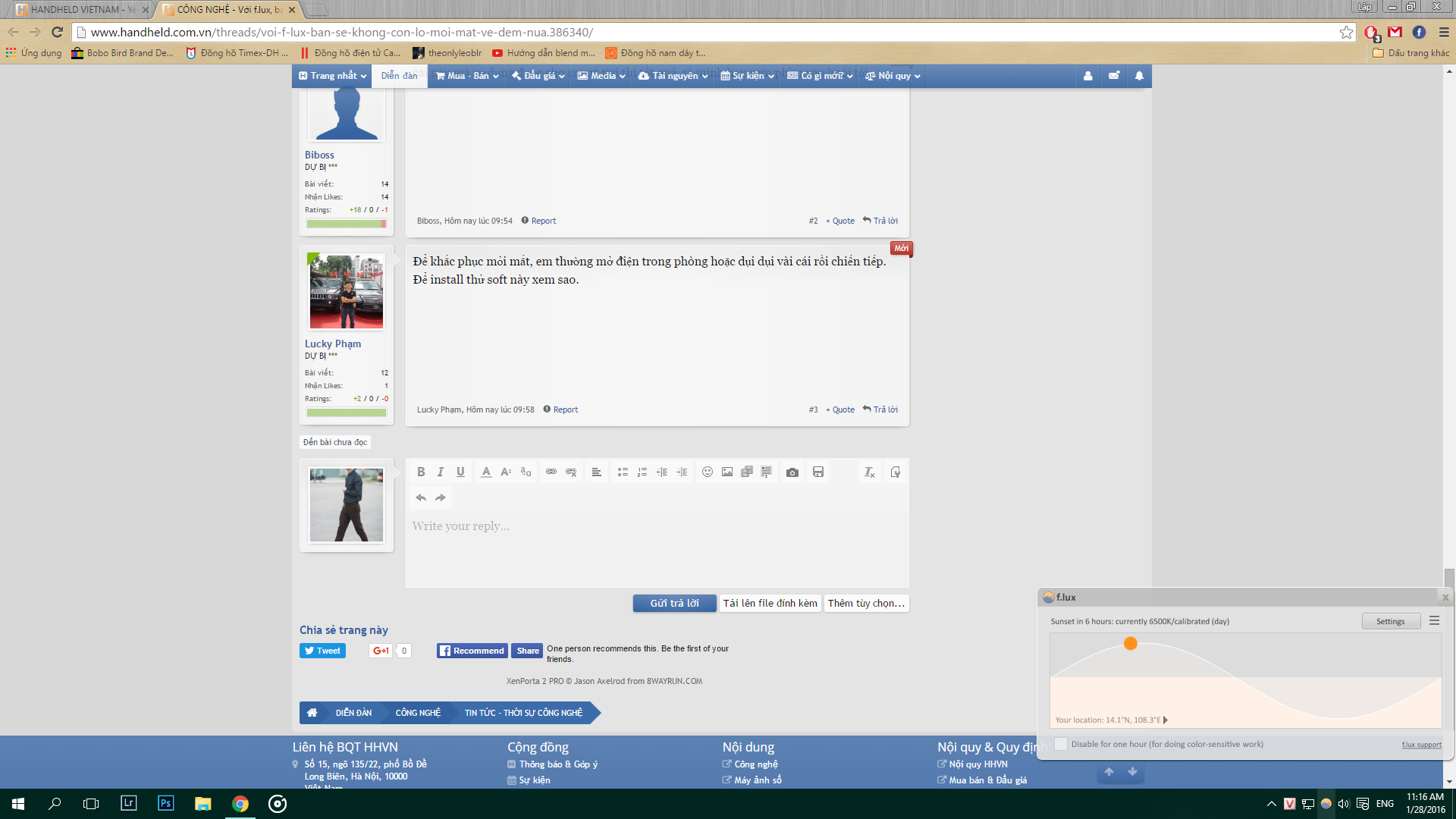Viewport: 1456px width, 819px height.
Task: Insert media using the camera icon
Action: coord(792,472)
